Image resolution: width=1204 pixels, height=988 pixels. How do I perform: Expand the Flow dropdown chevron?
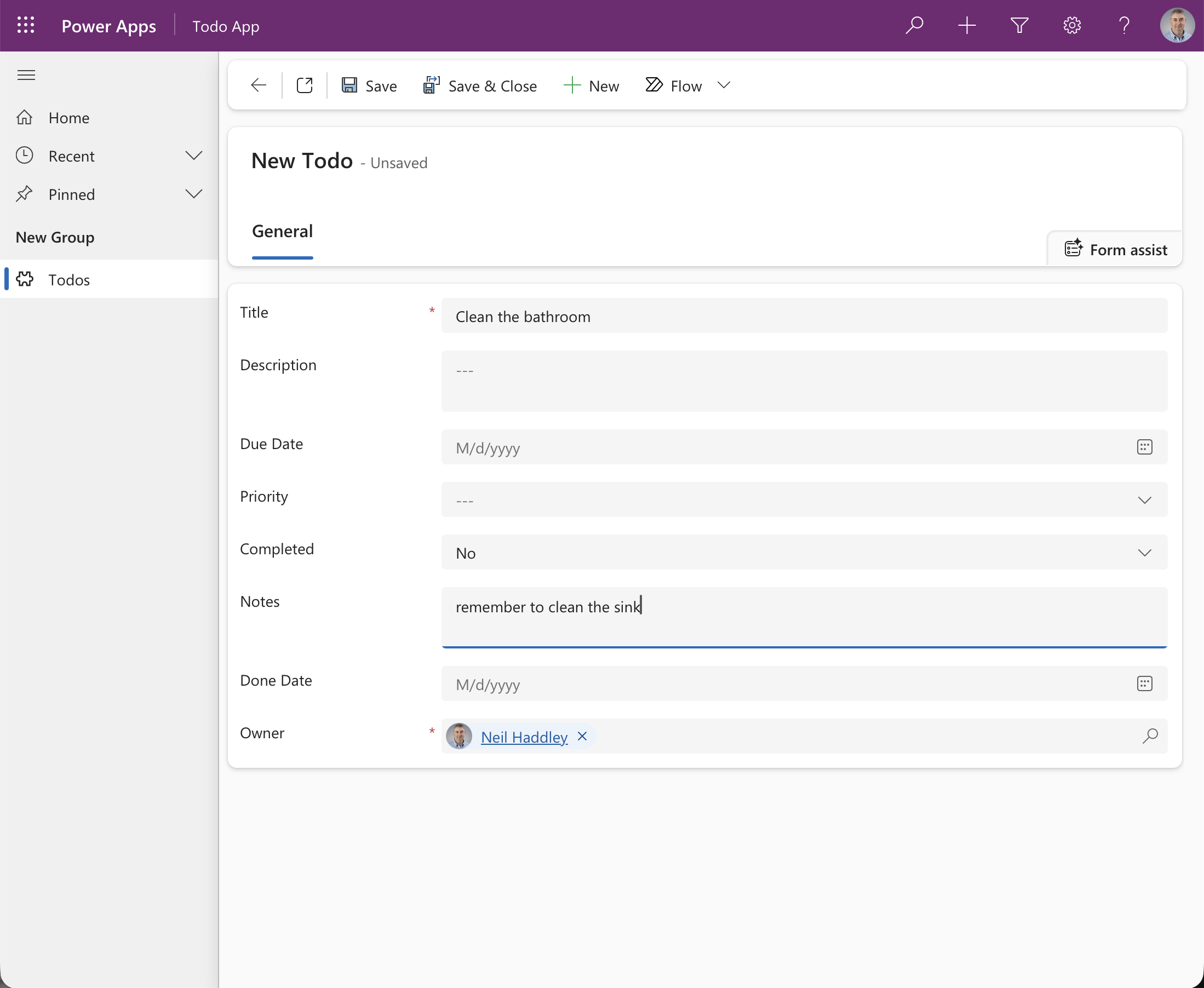click(x=724, y=85)
